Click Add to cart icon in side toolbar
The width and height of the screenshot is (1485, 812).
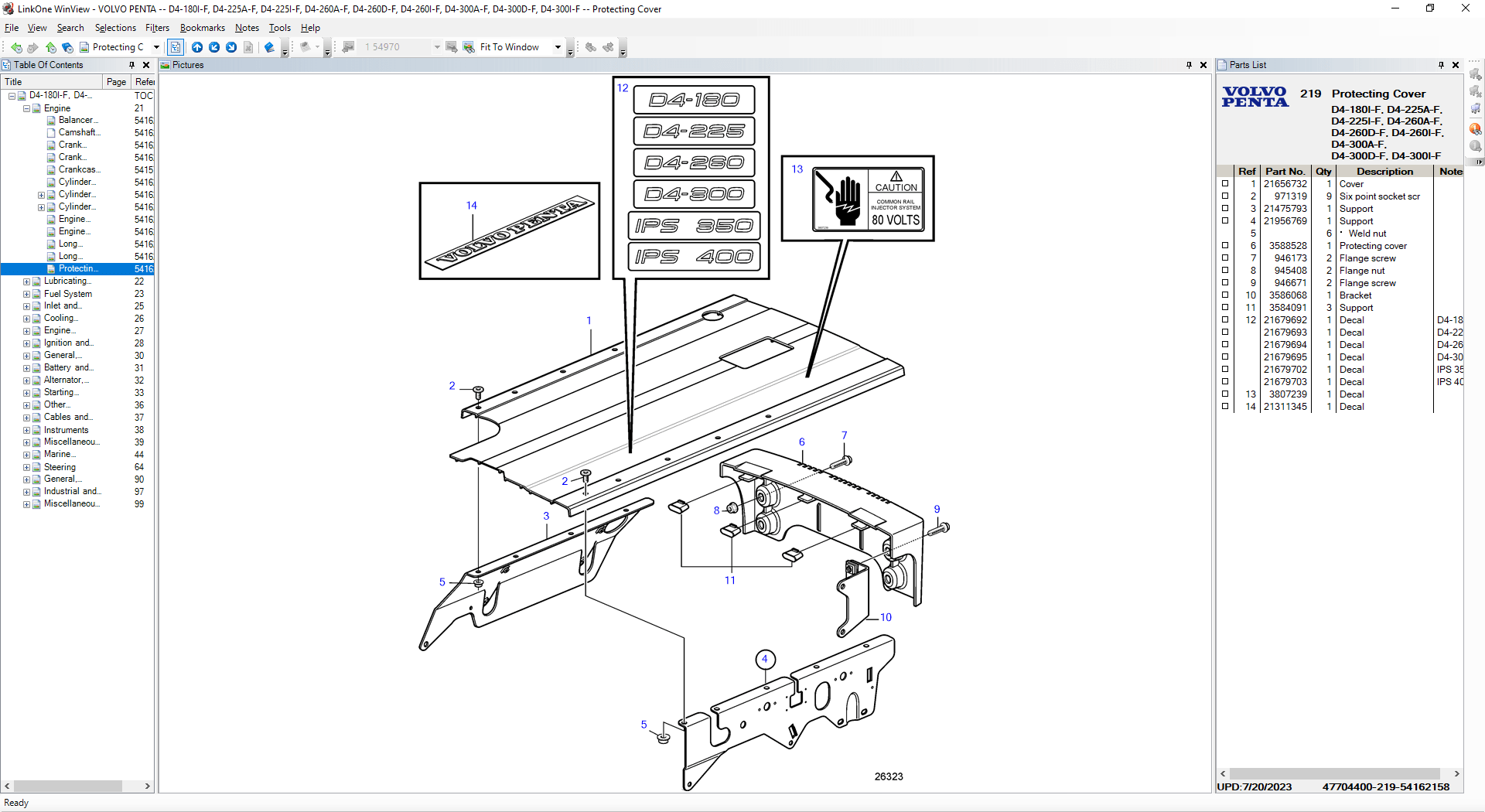click(x=1476, y=74)
